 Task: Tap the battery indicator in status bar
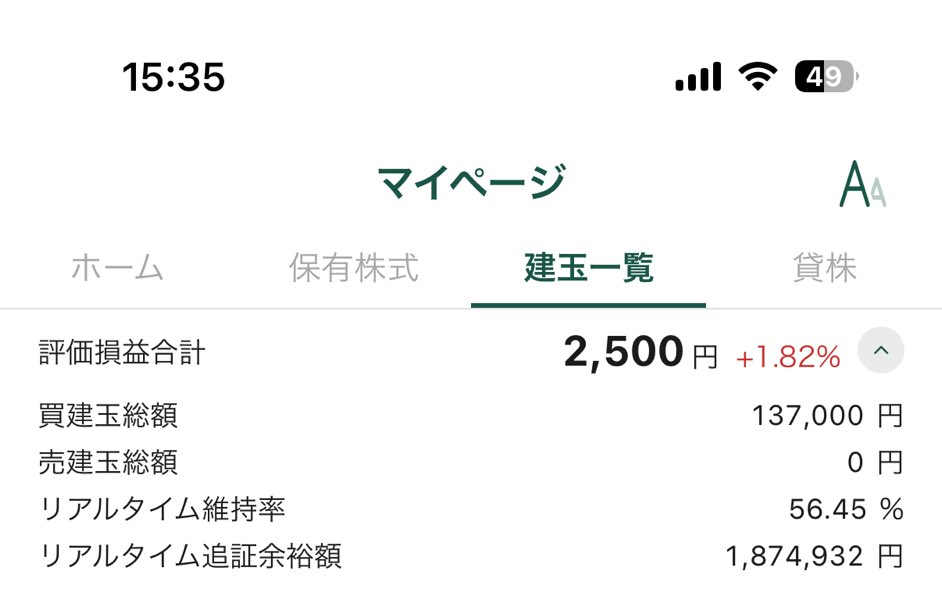click(825, 76)
